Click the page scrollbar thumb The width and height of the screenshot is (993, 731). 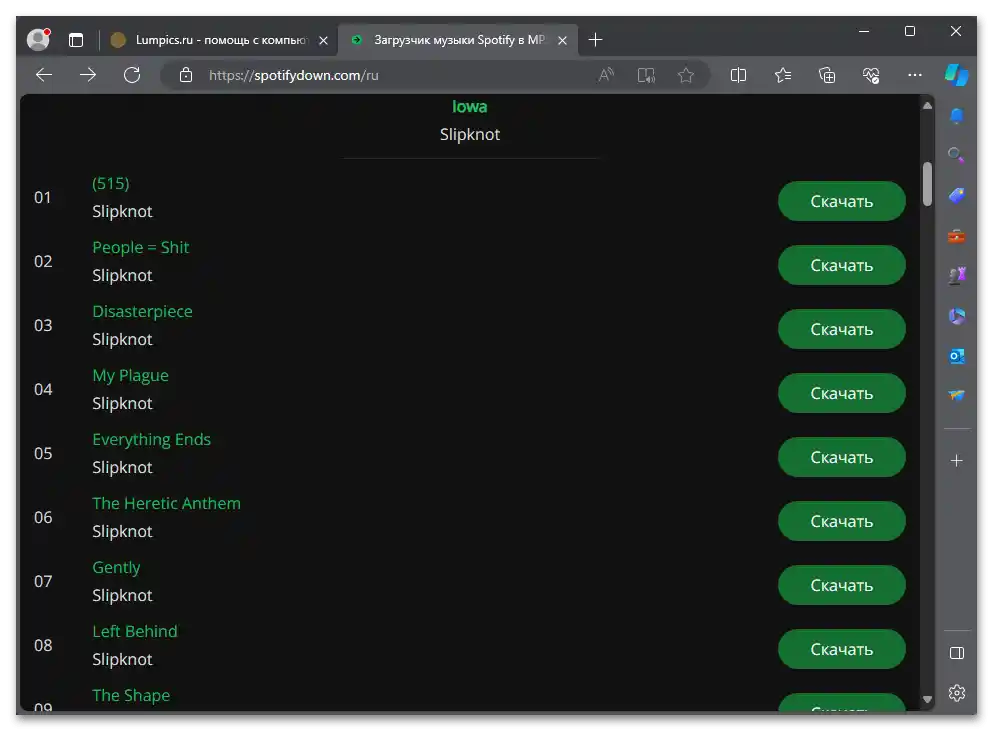pyautogui.click(x=928, y=184)
